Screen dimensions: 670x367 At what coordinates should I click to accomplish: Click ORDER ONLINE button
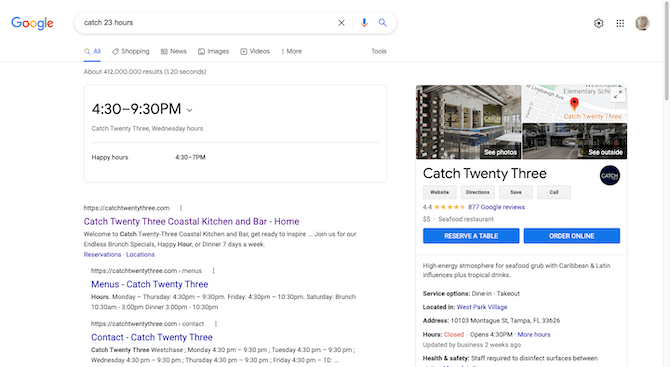pos(572,236)
